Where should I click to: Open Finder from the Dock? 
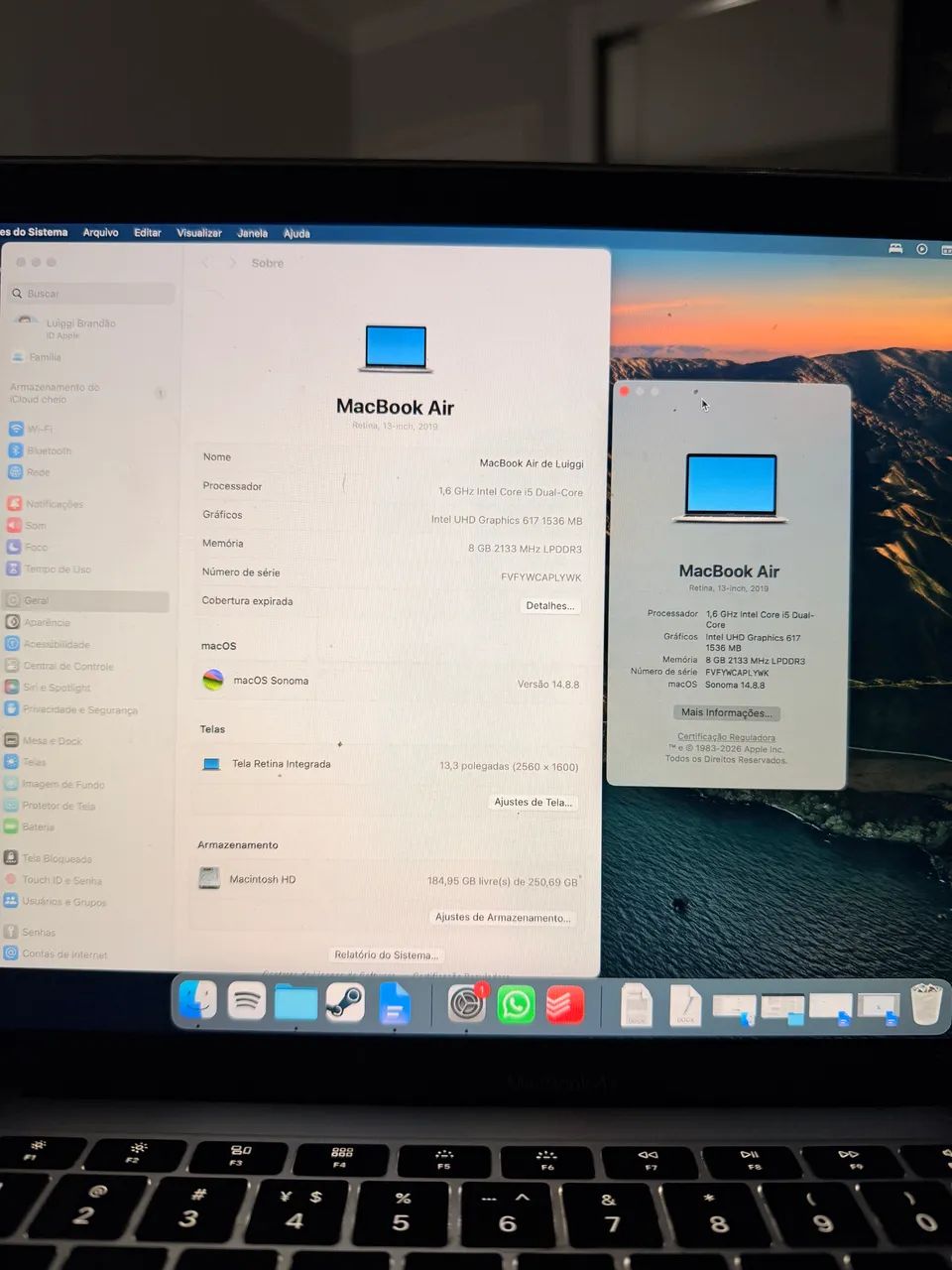[x=197, y=1002]
